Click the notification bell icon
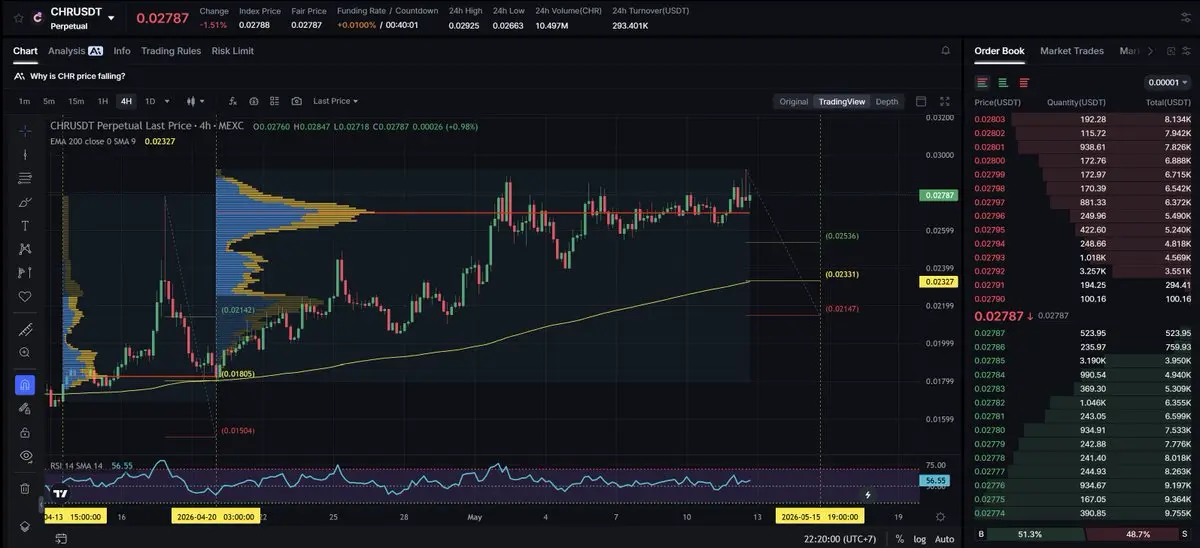This screenshot has width=1200, height=548. tap(945, 50)
